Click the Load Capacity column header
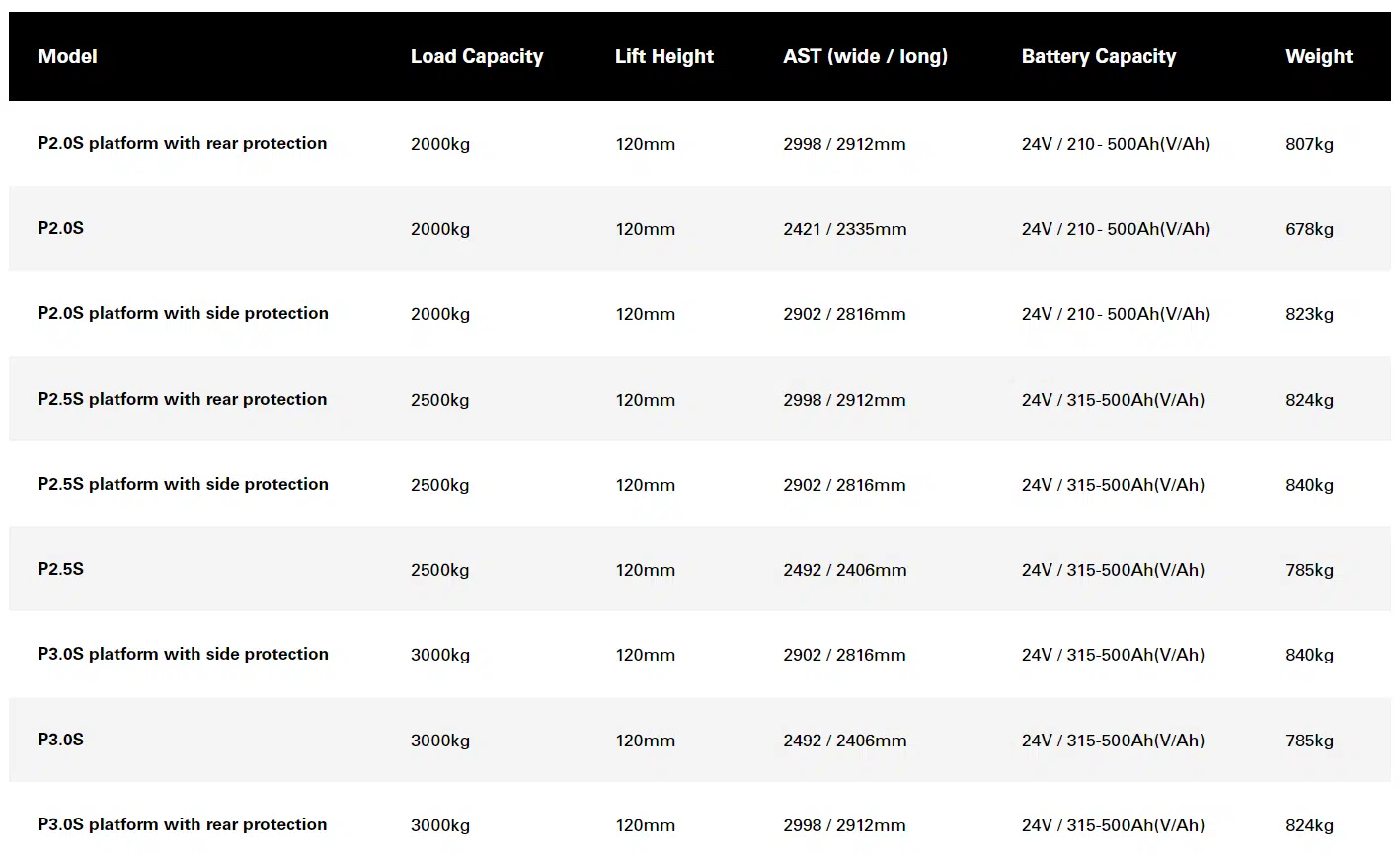1400x858 pixels. (x=477, y=56)
